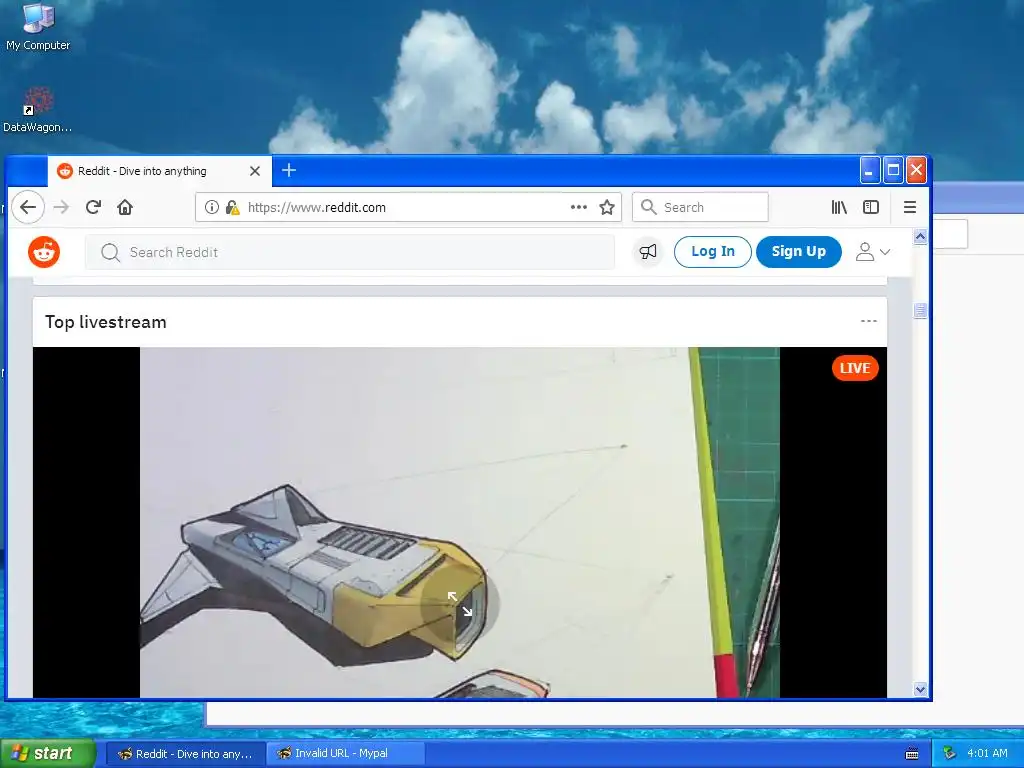This screenshot has width=1024, height=768.
Task: Open a new browser tab
Action: click(289, 170)
